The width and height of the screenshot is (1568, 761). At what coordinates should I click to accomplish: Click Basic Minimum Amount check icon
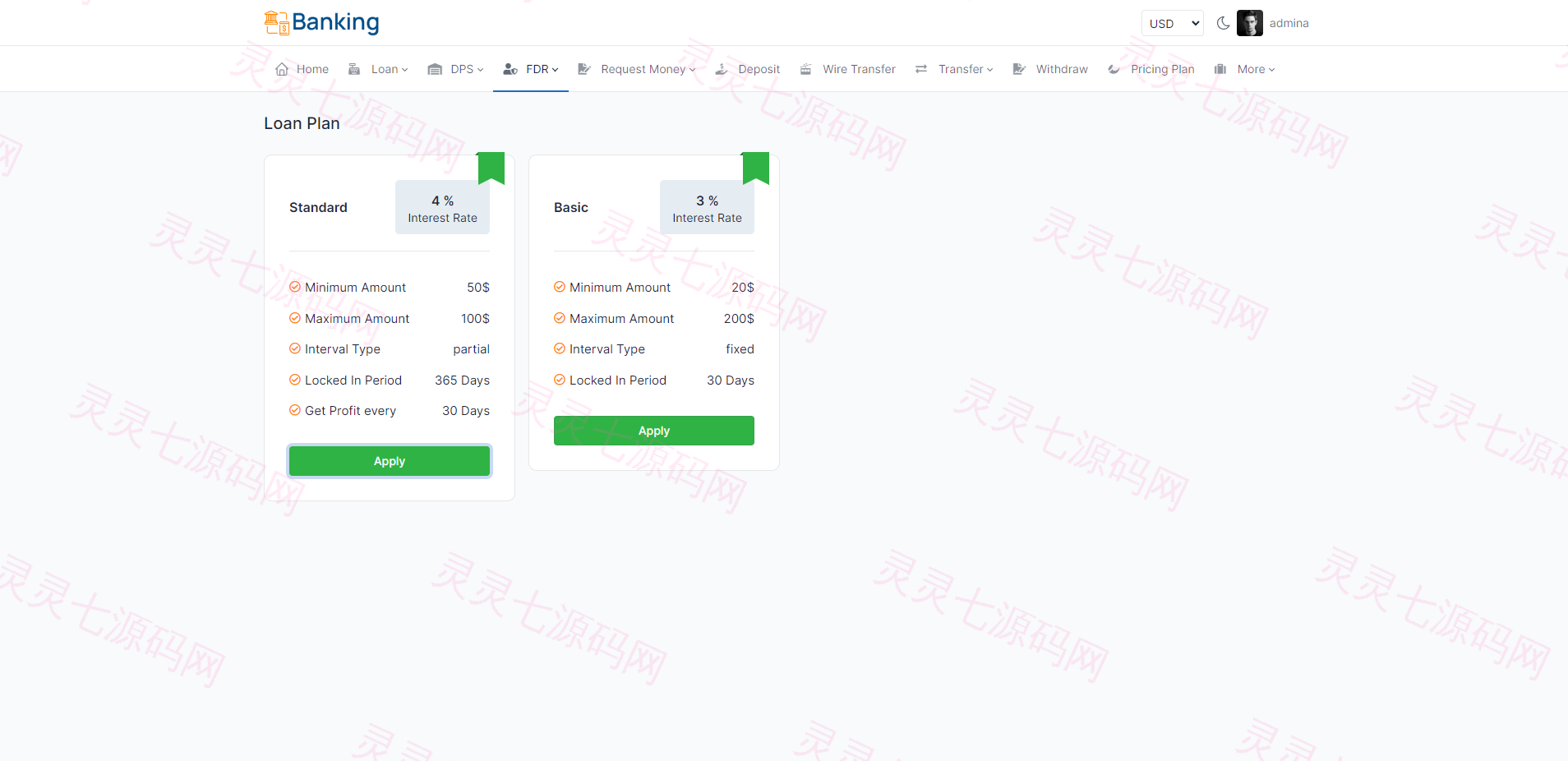(x=560, y=287)
